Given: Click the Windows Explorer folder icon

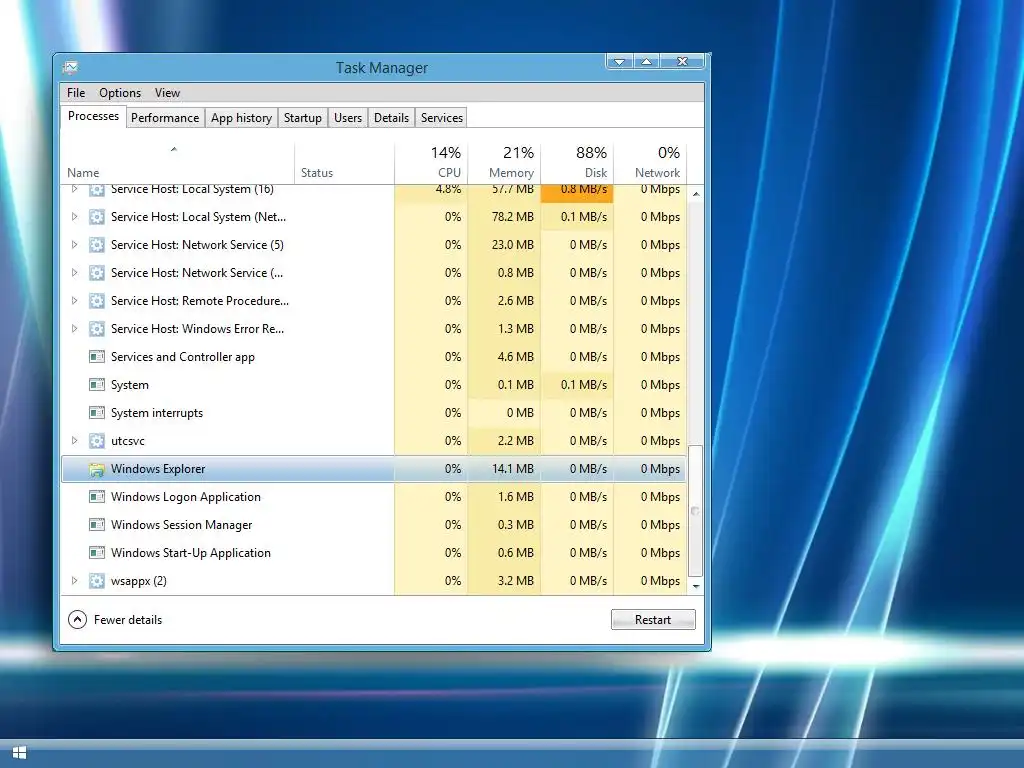Looking at the screenshot, I should [97, 469].
